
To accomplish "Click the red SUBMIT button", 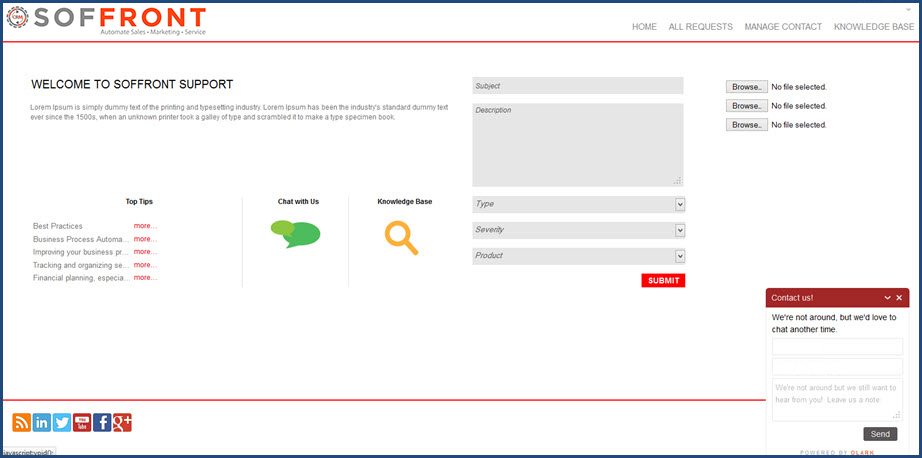I will click(x=663, y=280).
